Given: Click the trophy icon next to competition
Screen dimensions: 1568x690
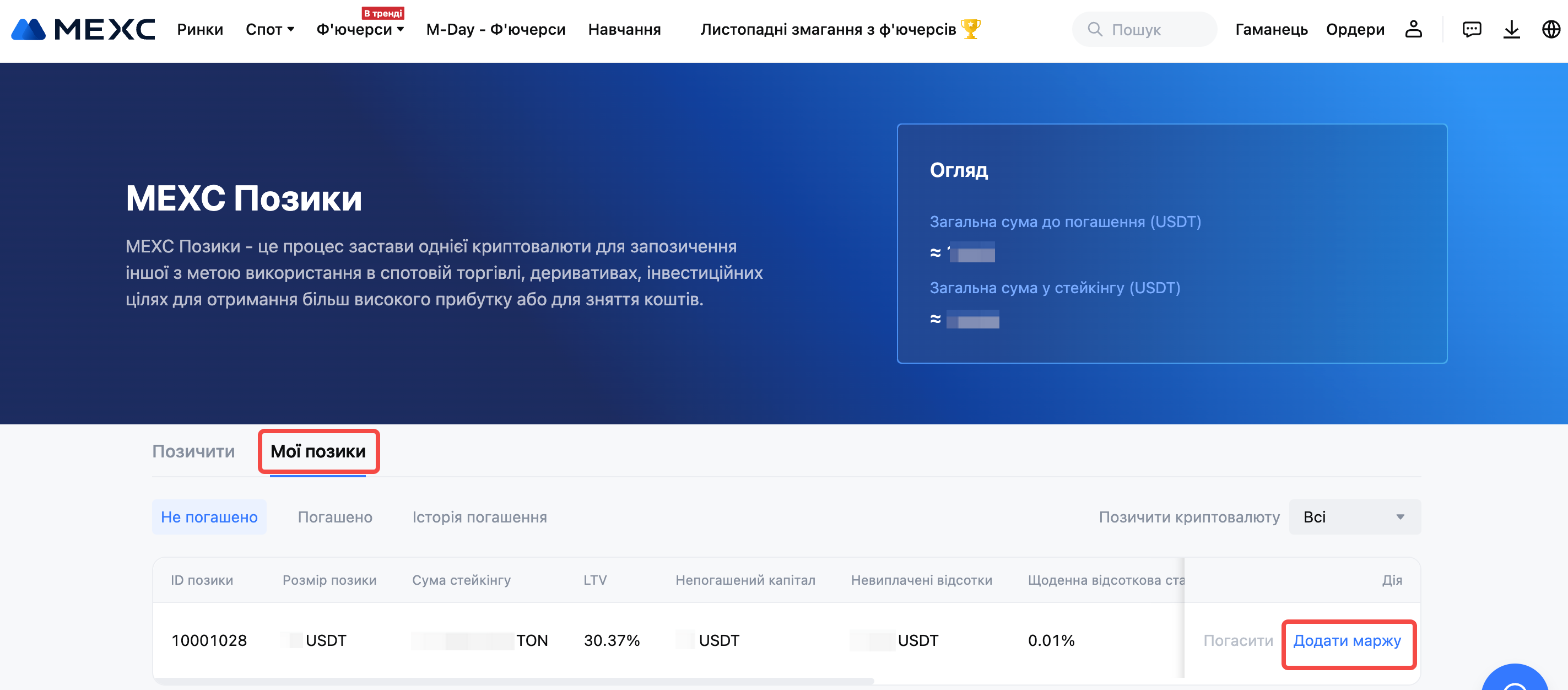Looking at the screenshot, I should coord(970,29).
